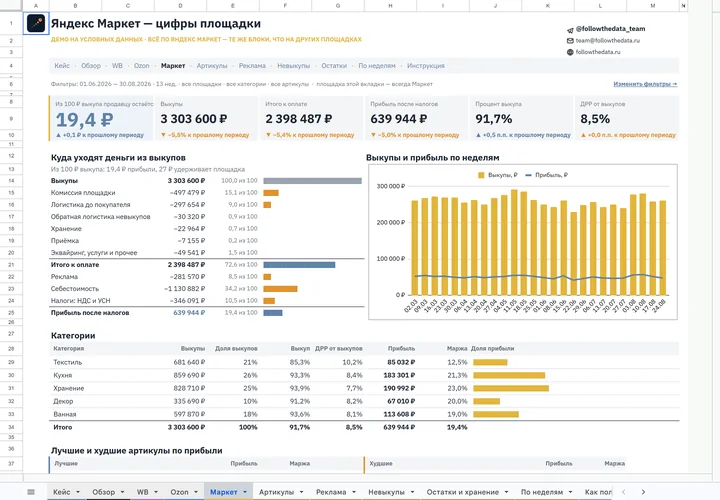
Task: Click Артикулы in the top navigation row
Action: 212,66
